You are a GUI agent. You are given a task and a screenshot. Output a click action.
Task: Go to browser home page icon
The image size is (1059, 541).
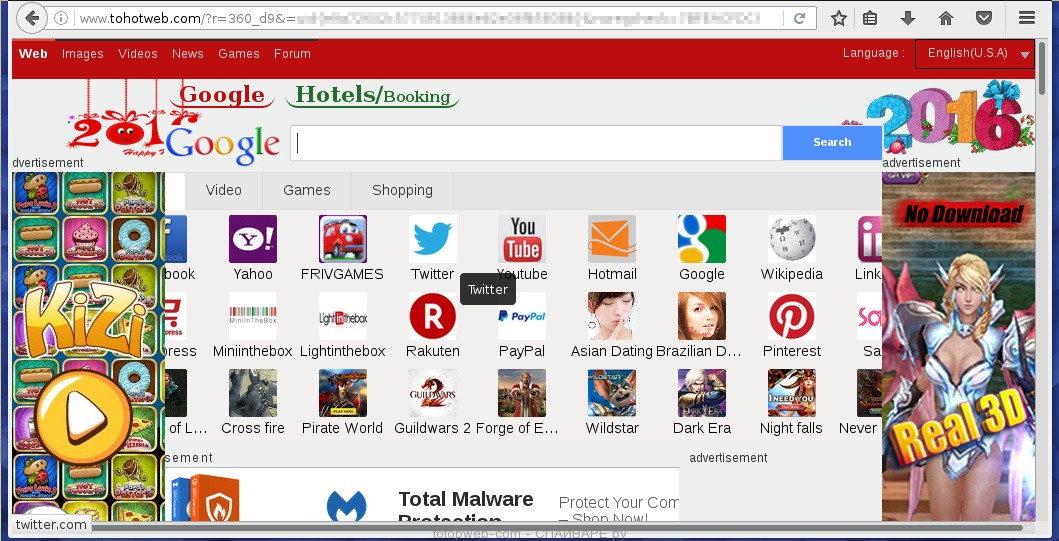click(946, 18)
